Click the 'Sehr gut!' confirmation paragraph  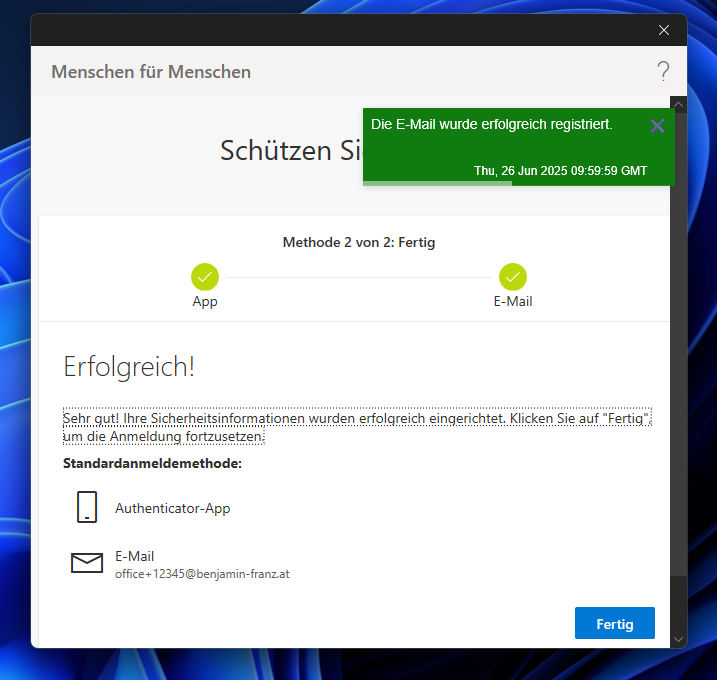[x=357, y=427]
